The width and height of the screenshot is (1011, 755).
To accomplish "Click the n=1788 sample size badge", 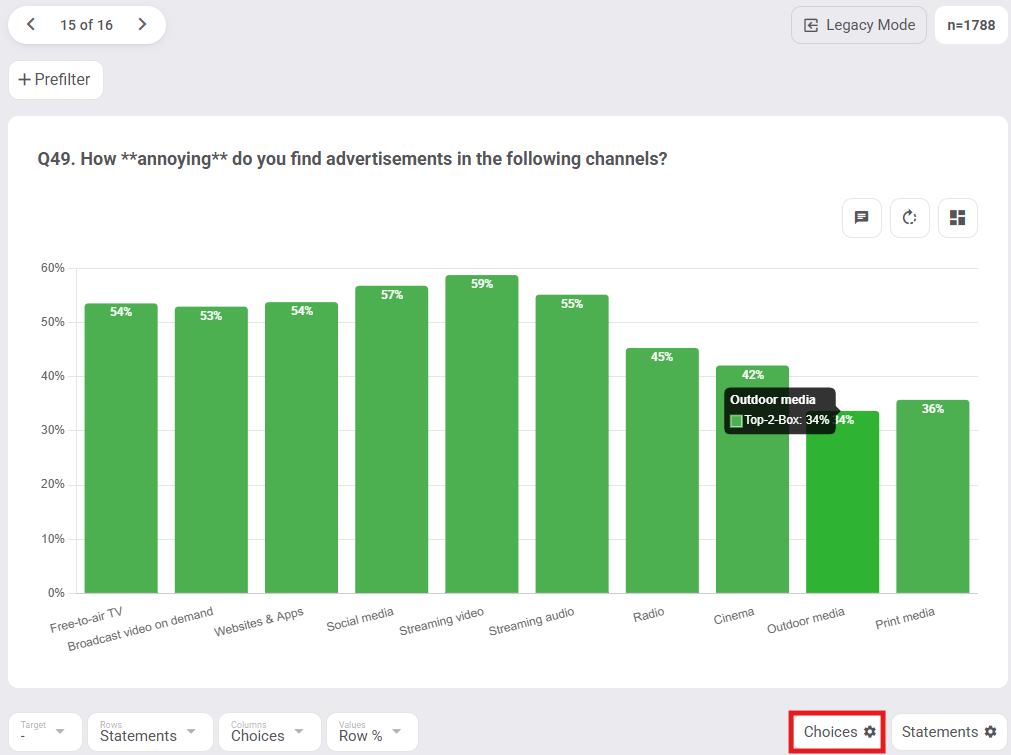I will pos(971,25).
